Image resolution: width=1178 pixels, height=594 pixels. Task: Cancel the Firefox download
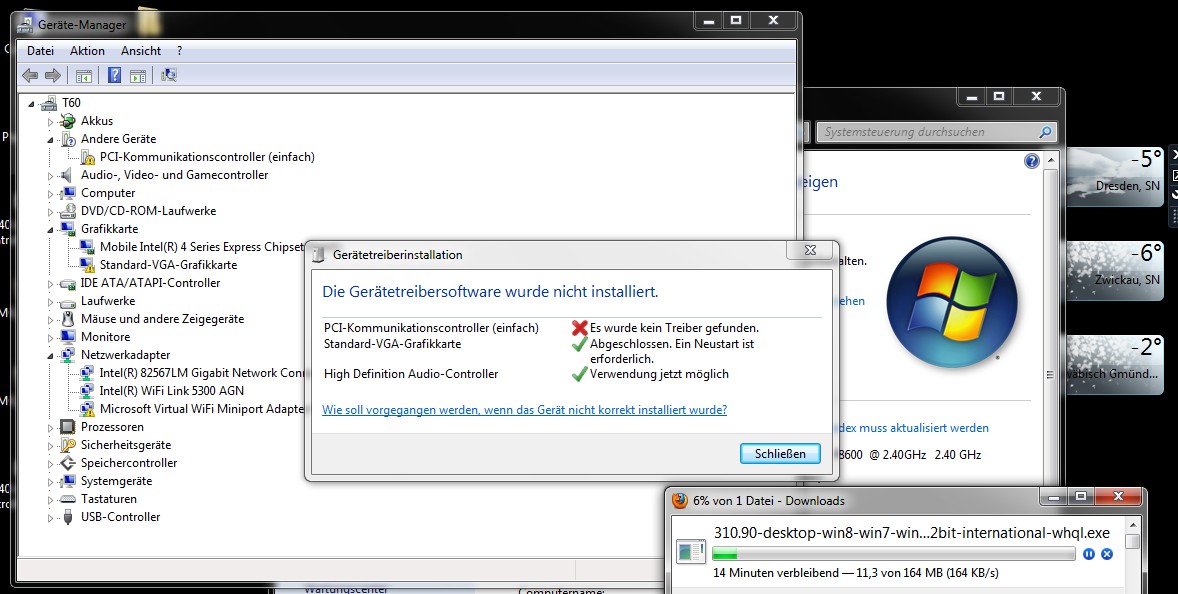[x=1107, y=554]
